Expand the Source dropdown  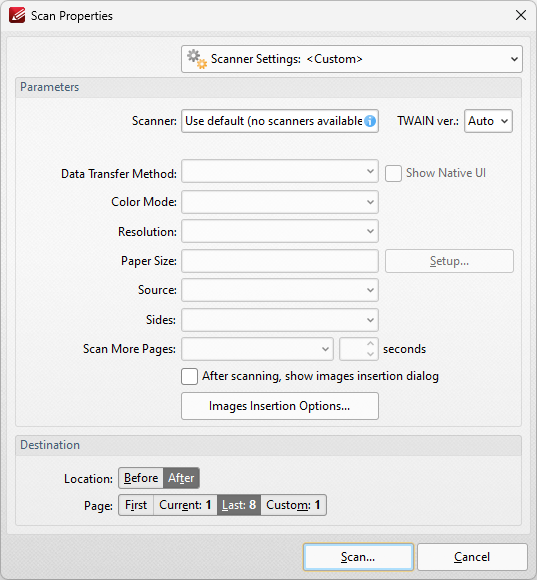[280, 290]
